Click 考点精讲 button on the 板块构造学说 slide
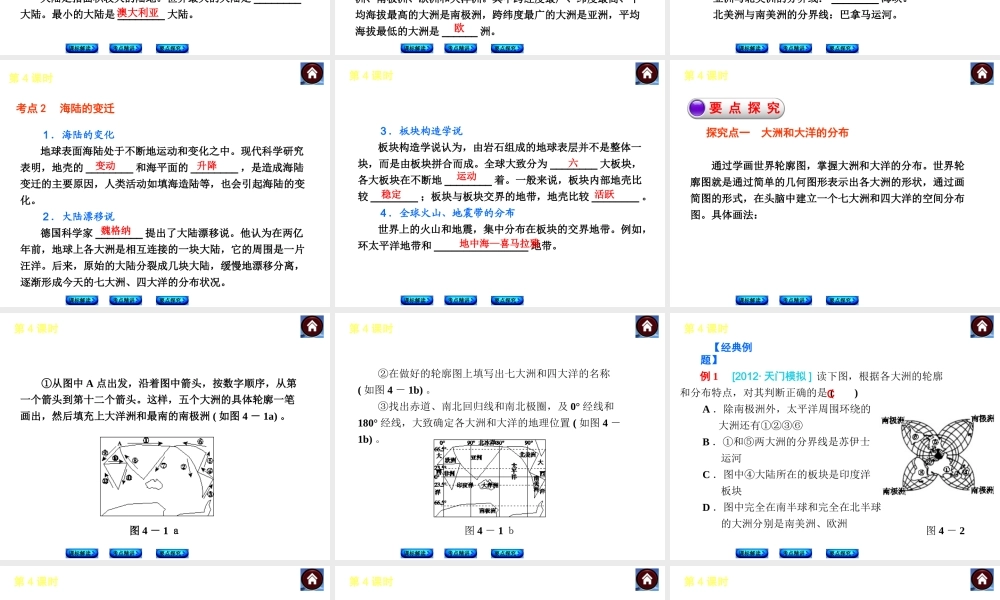This screenshot has height=600, width=1000. point(460,300)
